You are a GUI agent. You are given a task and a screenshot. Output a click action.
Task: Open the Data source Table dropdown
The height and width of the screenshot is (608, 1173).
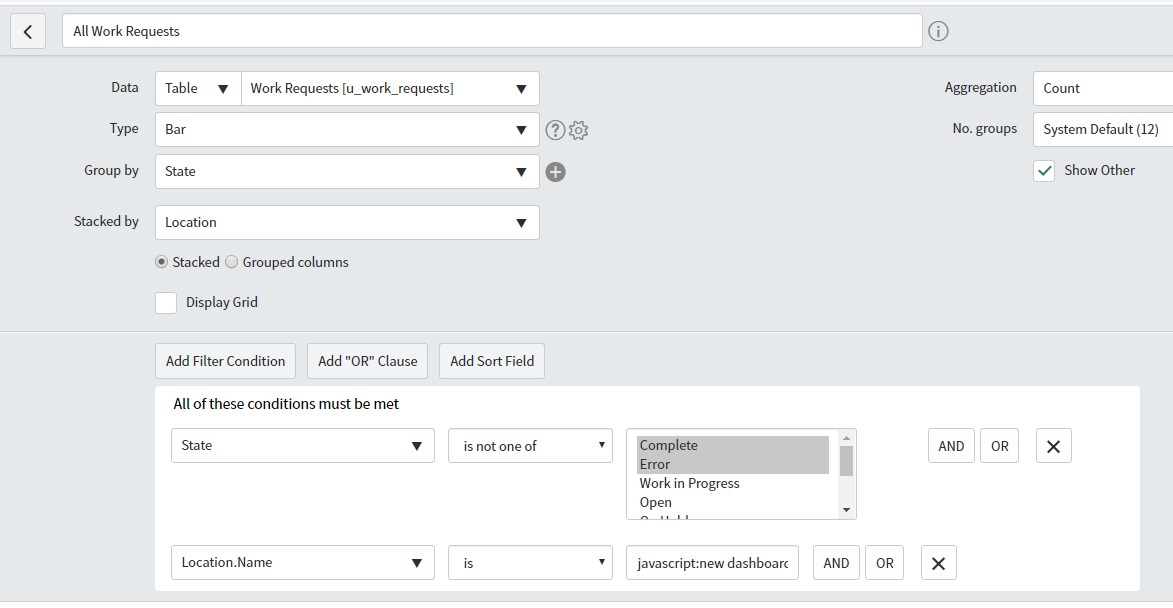[x=197, y=88]
